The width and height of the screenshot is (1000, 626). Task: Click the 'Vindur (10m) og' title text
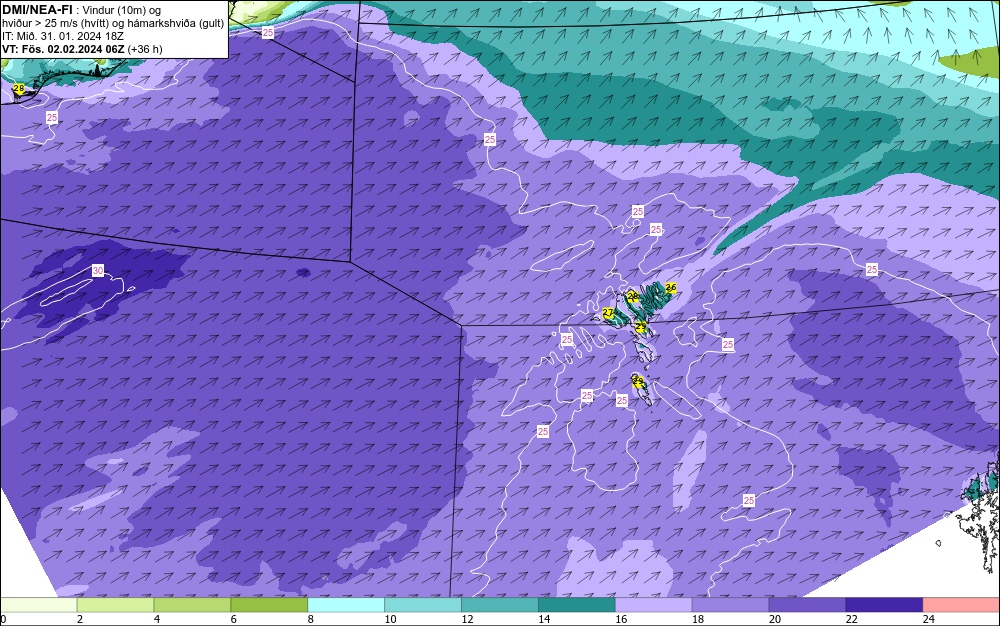click(x=122, y=10)
